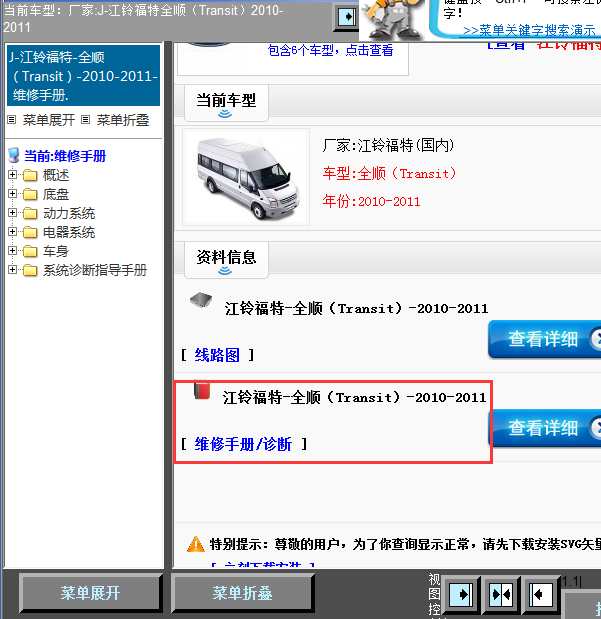Click the 菜单展开 link in the sidebar
This screenshot has height=619, width=601.
[x=49, y=120]
